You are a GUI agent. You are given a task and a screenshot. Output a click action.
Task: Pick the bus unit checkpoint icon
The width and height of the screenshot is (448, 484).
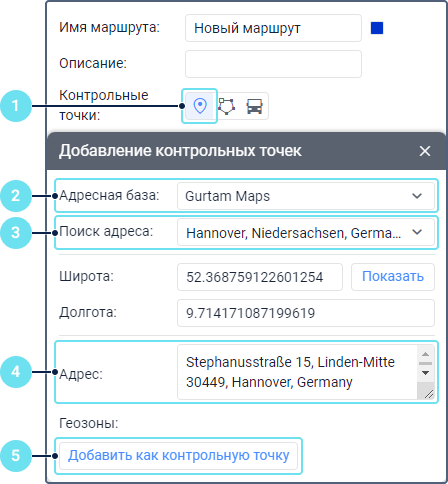point(254,106)
